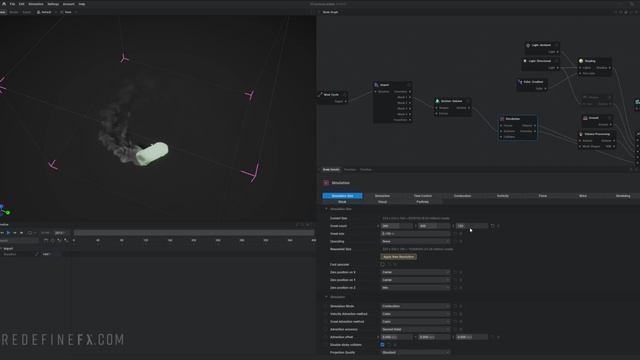The width and height of the screenshot is (640, 360).
Task: Click the timeline loop icon
Action: [x=29, y=233]
